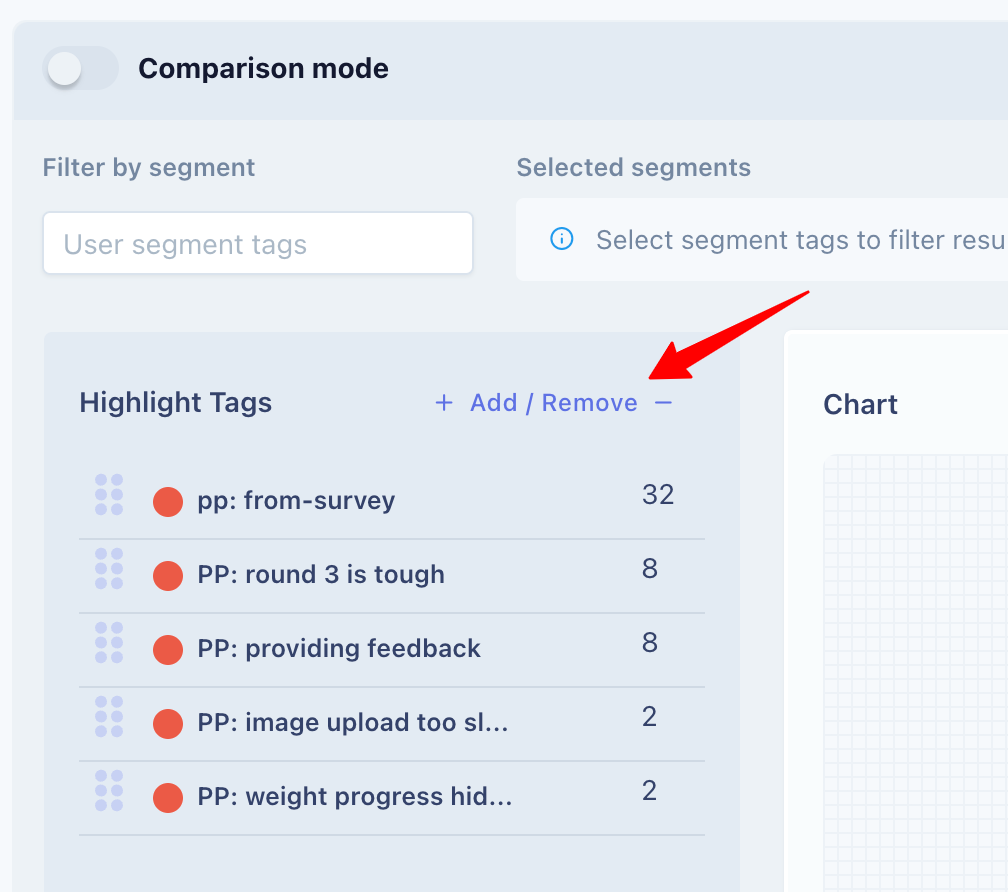Click the 32 count for pp: from-survey
The image size is (1008, 892).
(658, 495)
